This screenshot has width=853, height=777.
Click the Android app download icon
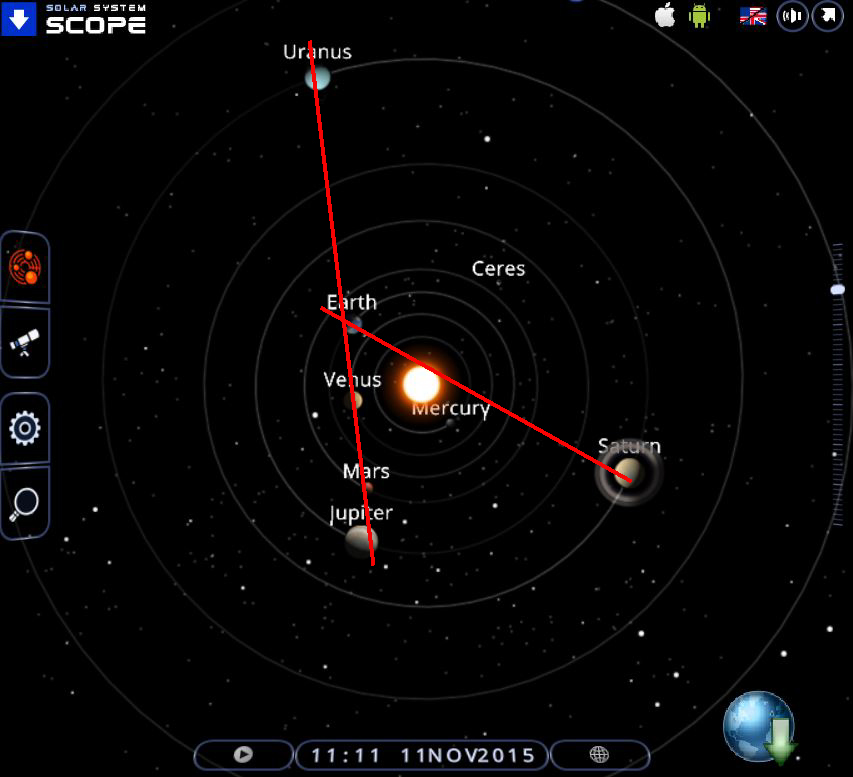[x=699, y=16]
